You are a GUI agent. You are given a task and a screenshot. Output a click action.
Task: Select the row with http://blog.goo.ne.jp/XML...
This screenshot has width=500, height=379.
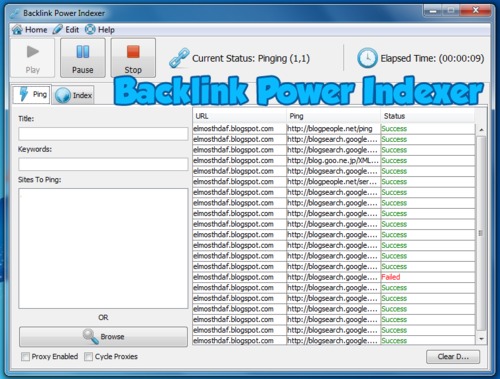334,161
